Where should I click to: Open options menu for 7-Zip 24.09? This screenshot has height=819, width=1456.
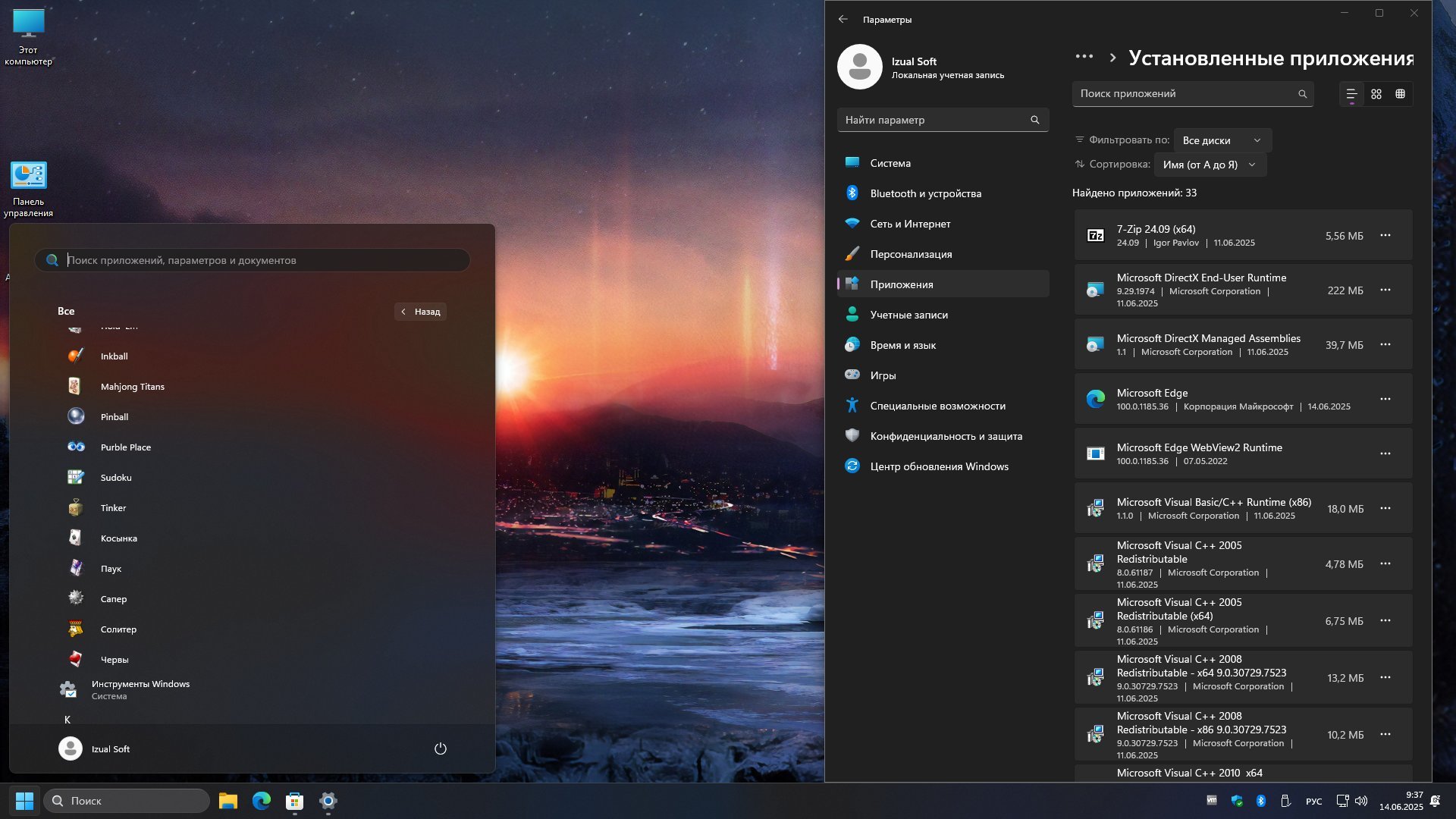[1385, 236]
